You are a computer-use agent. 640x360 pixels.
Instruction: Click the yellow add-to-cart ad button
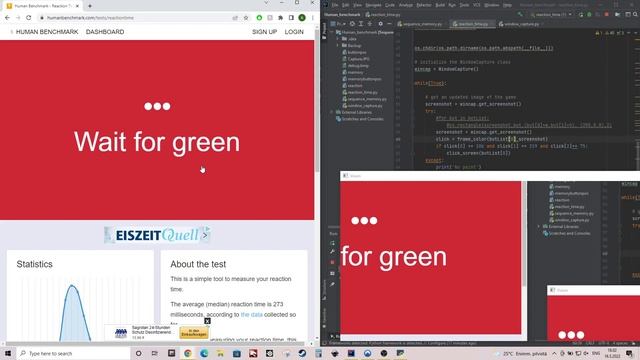point(194,333)
